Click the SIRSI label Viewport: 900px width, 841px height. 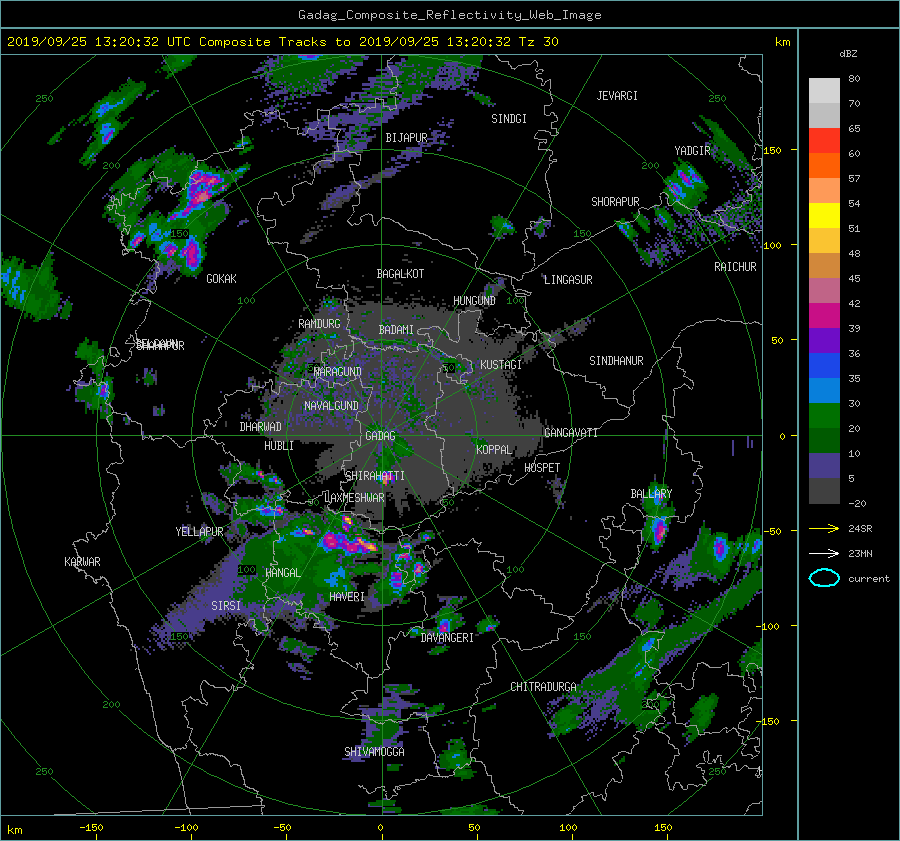coord(226,606)
